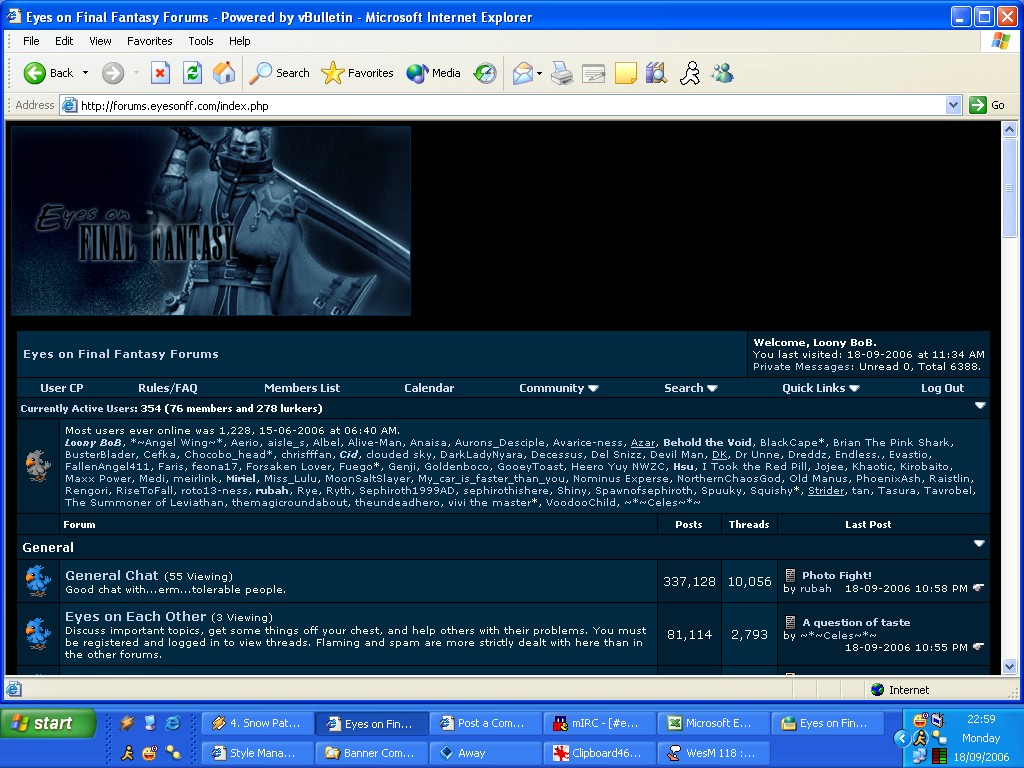Launch AIM from the toolbar
Viewport: 1024px width, 768px height.
tap(690, 73)
